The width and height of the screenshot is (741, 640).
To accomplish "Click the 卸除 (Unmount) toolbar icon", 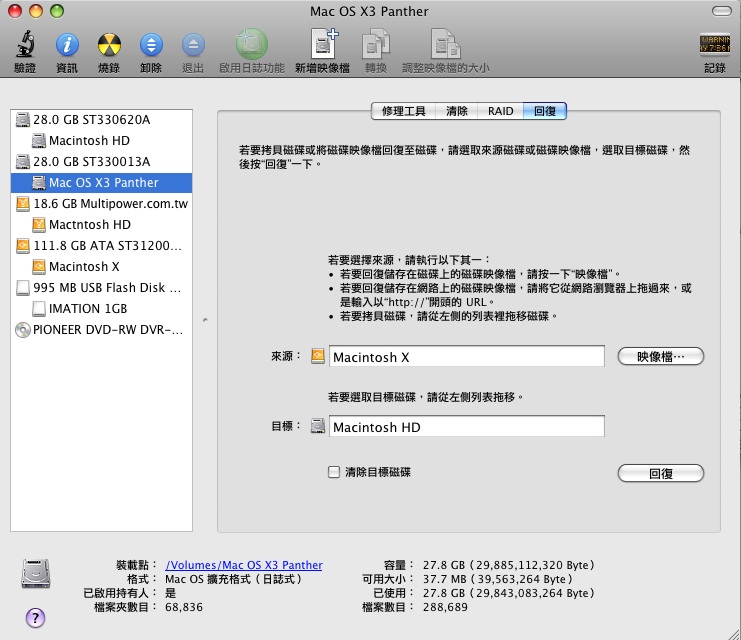I will coord(151,45).
